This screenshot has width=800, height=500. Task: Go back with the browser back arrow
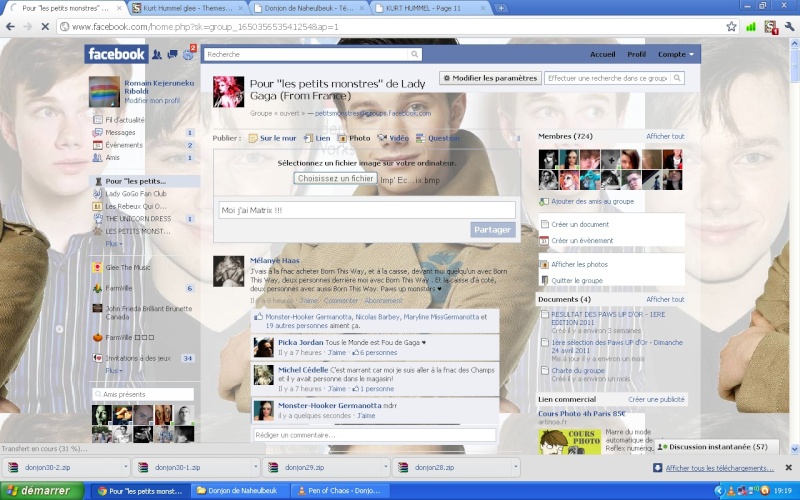11,27
